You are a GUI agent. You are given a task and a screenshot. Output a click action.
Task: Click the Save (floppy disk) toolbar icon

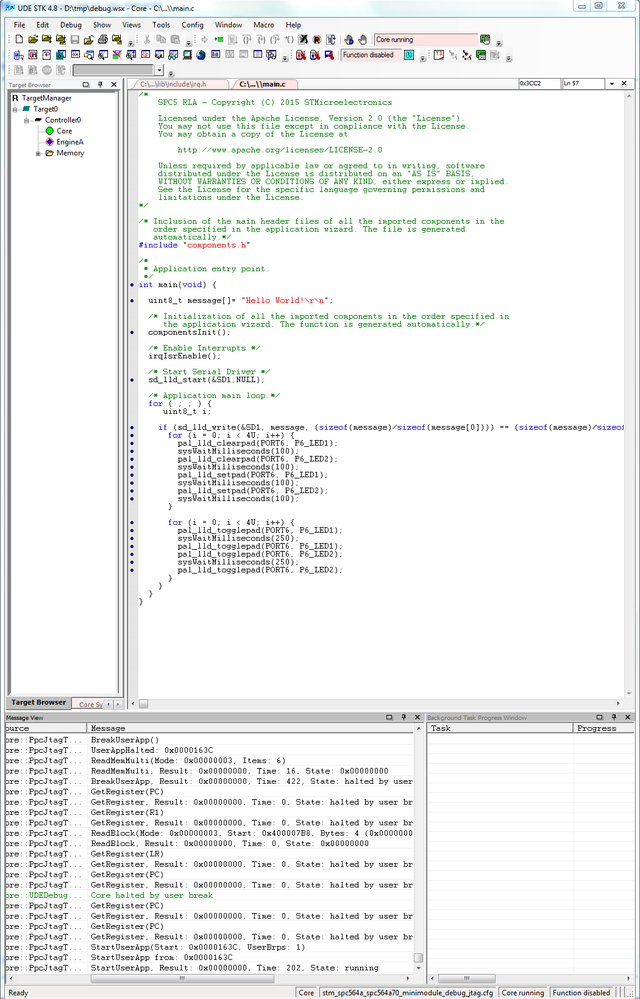[x=75, y=40]
